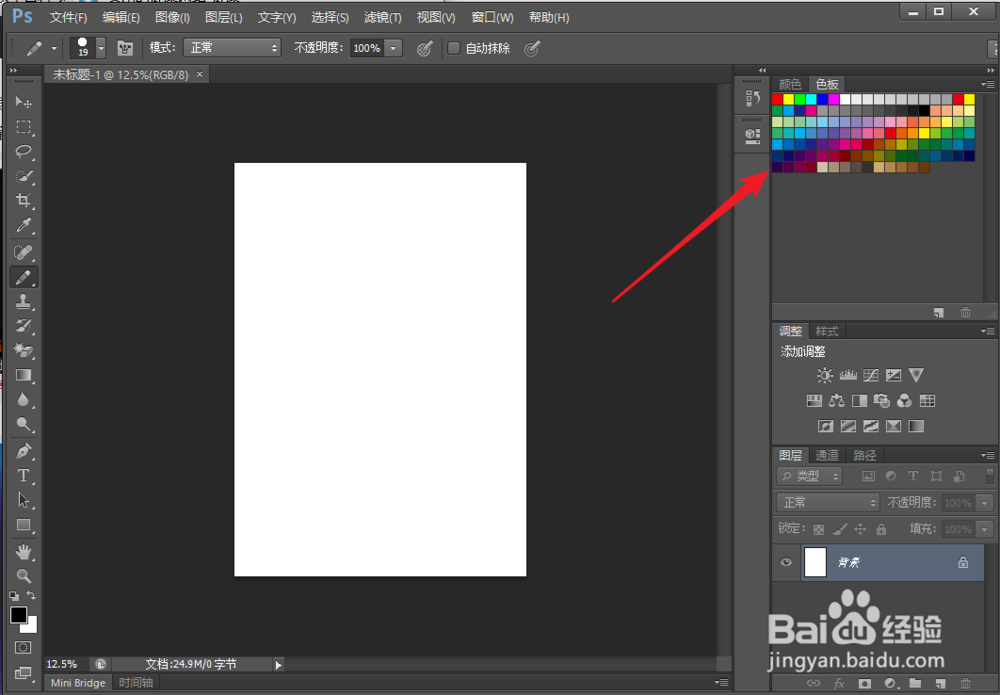Select the Clone Stamp tool

coord(24,302)
